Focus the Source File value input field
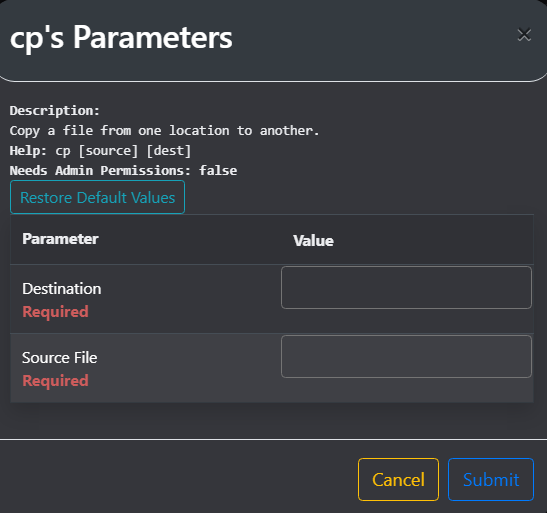 [406, 356]
